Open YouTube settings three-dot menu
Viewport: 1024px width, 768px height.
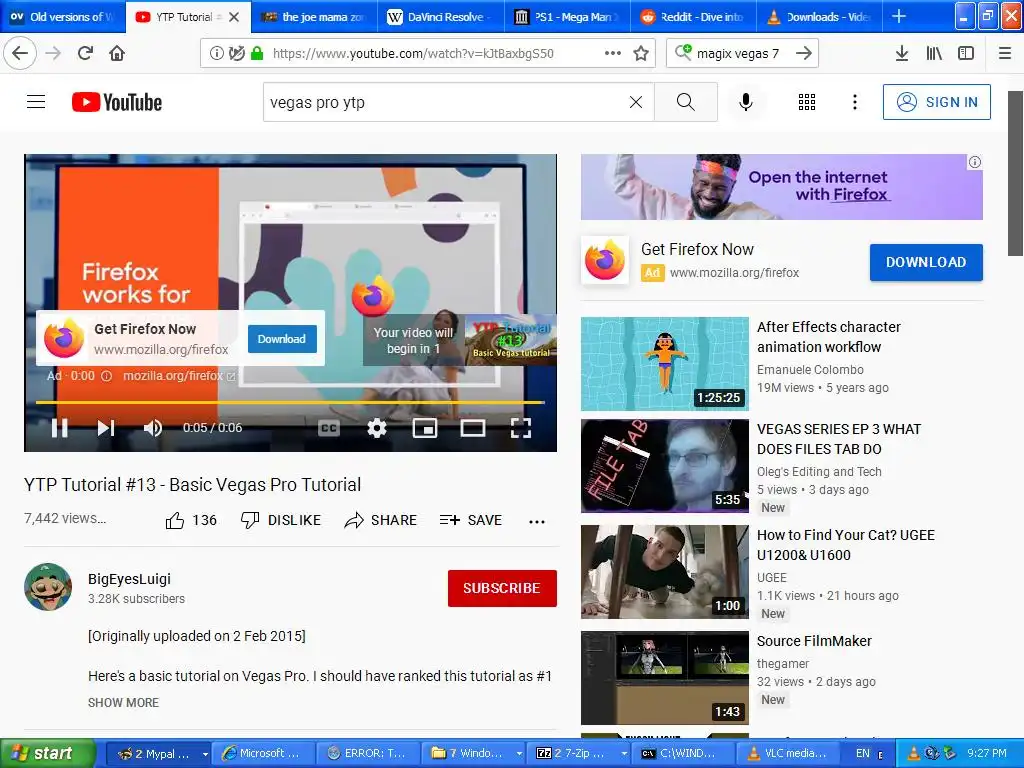(x=855, y=102)
